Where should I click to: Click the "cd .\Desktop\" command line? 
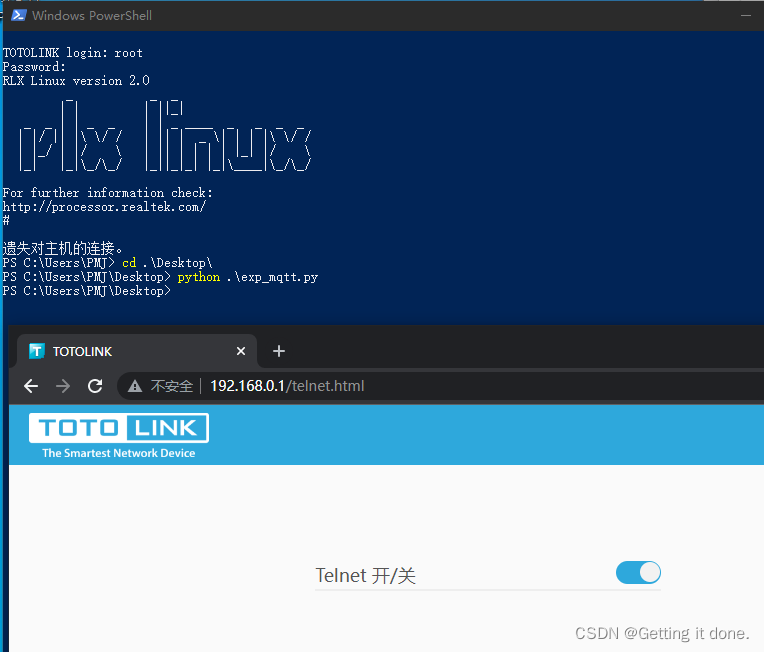[167, 263]
